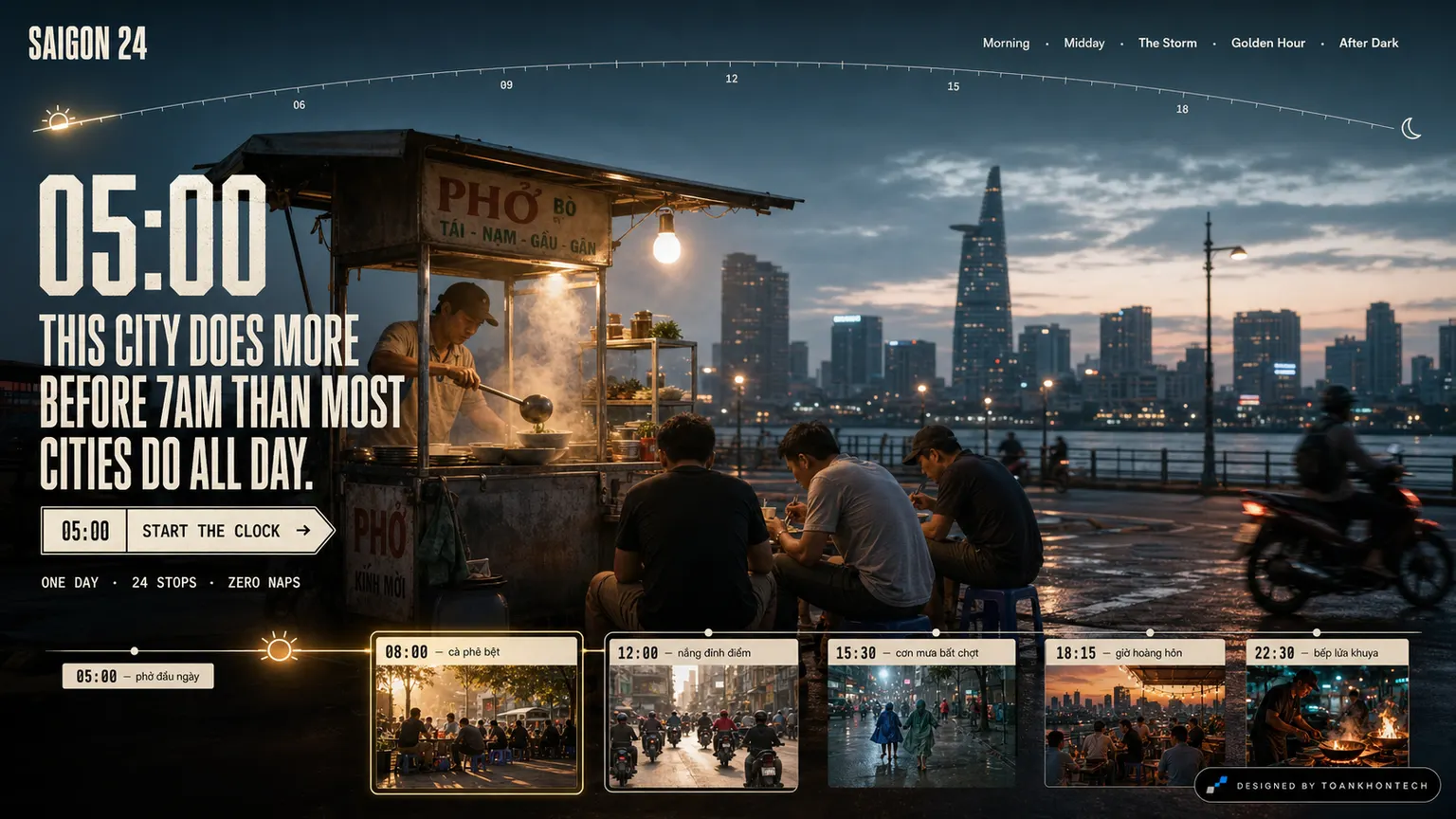Open the 12:00 nắng đỉnh điểm card
Viewport: 1456px width, 819px height.
(x=701, y=713)
